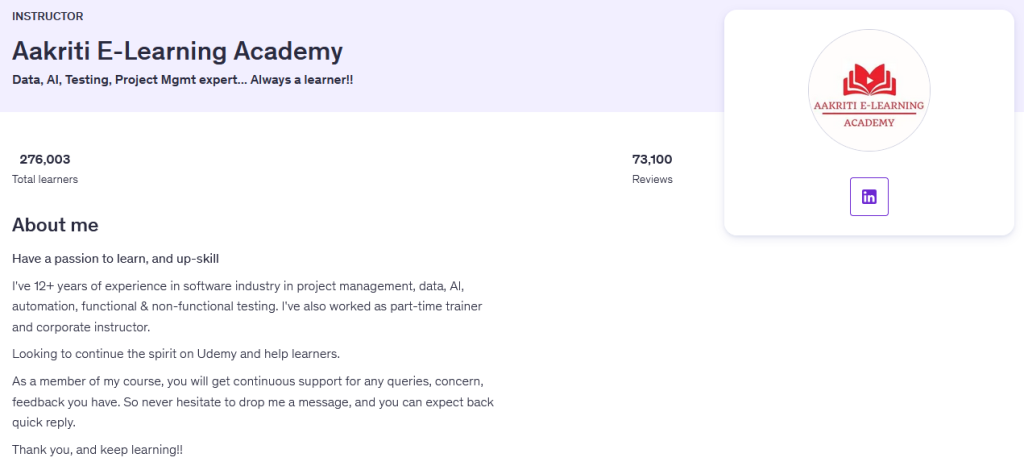Click the "ACADEMY" word under the logo's red line
The width and height of the screenshot is (1024, 470).
pyautogui.click(x=869, y=122)
